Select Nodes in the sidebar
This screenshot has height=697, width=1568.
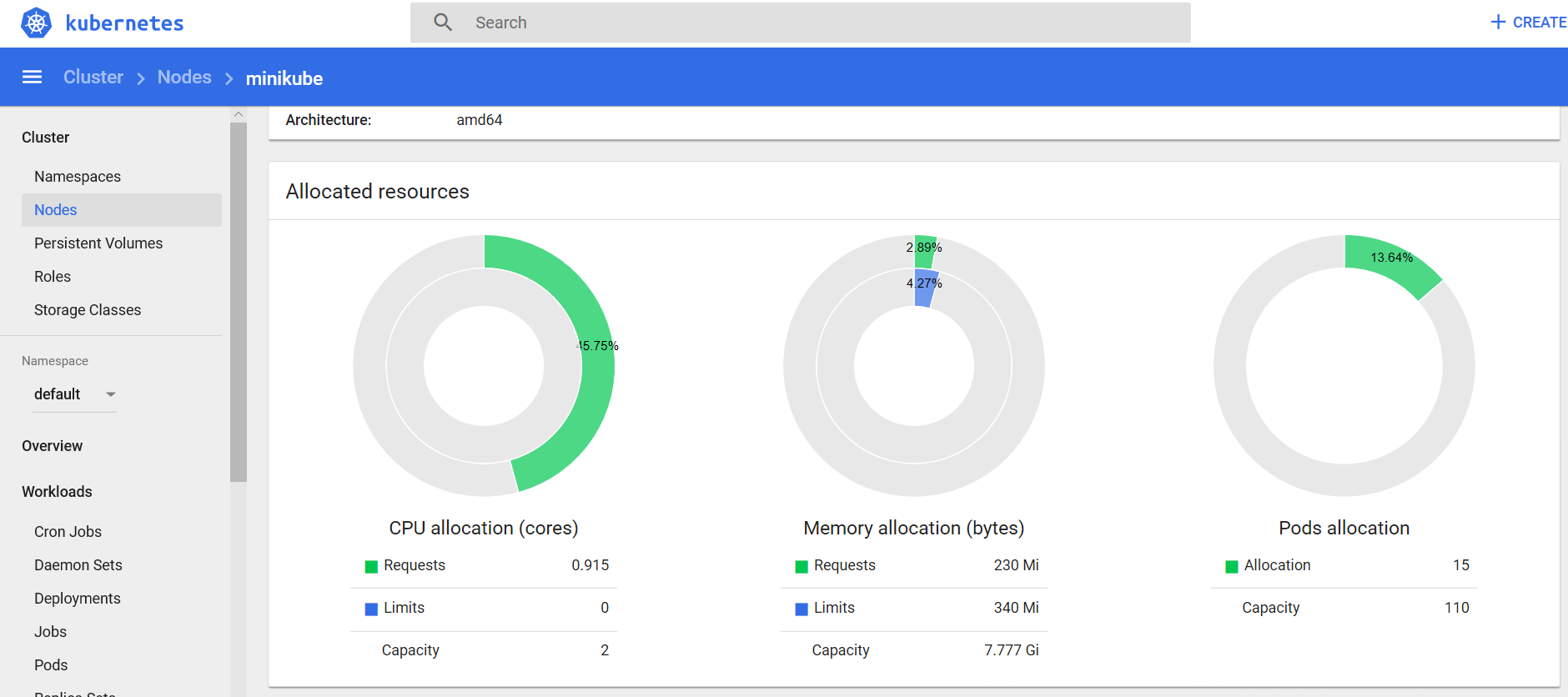point(122,210)
